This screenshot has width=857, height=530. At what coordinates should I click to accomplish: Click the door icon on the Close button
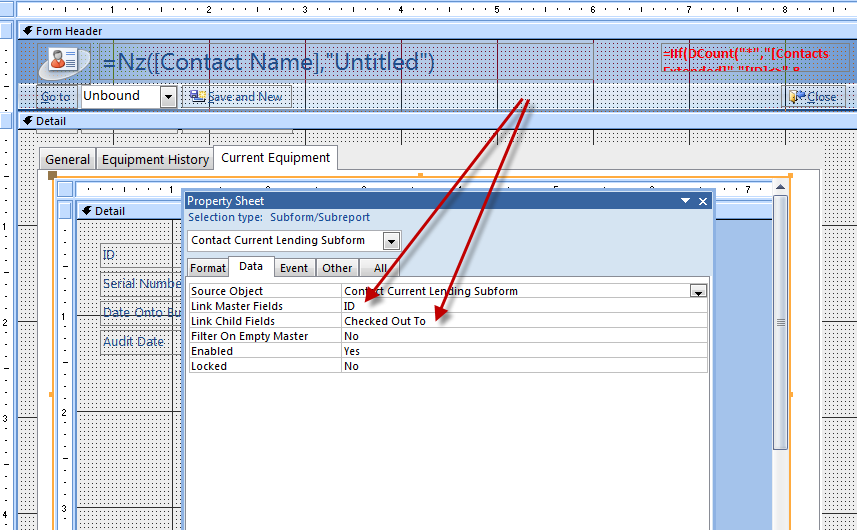(796, 97)
